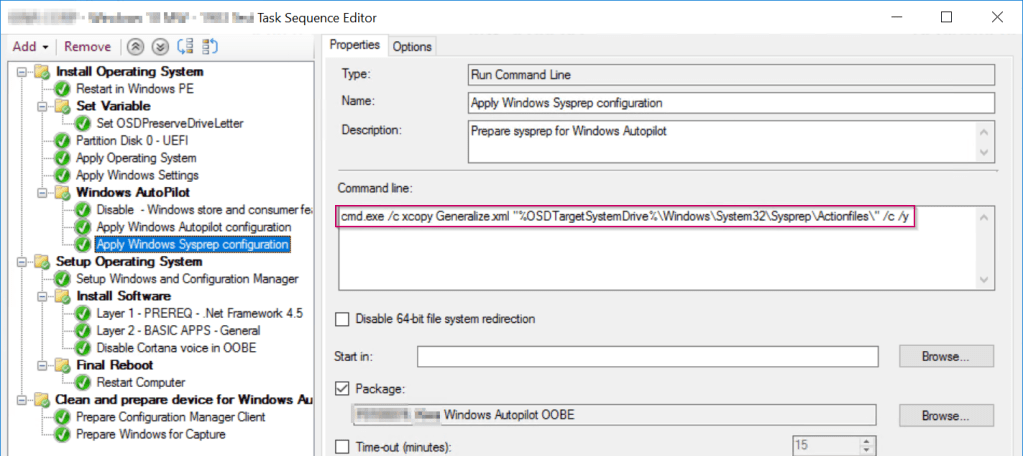This screenshot has width=1023, height=456.
Task: Switch to the Options tab
Action: point(411,46)
